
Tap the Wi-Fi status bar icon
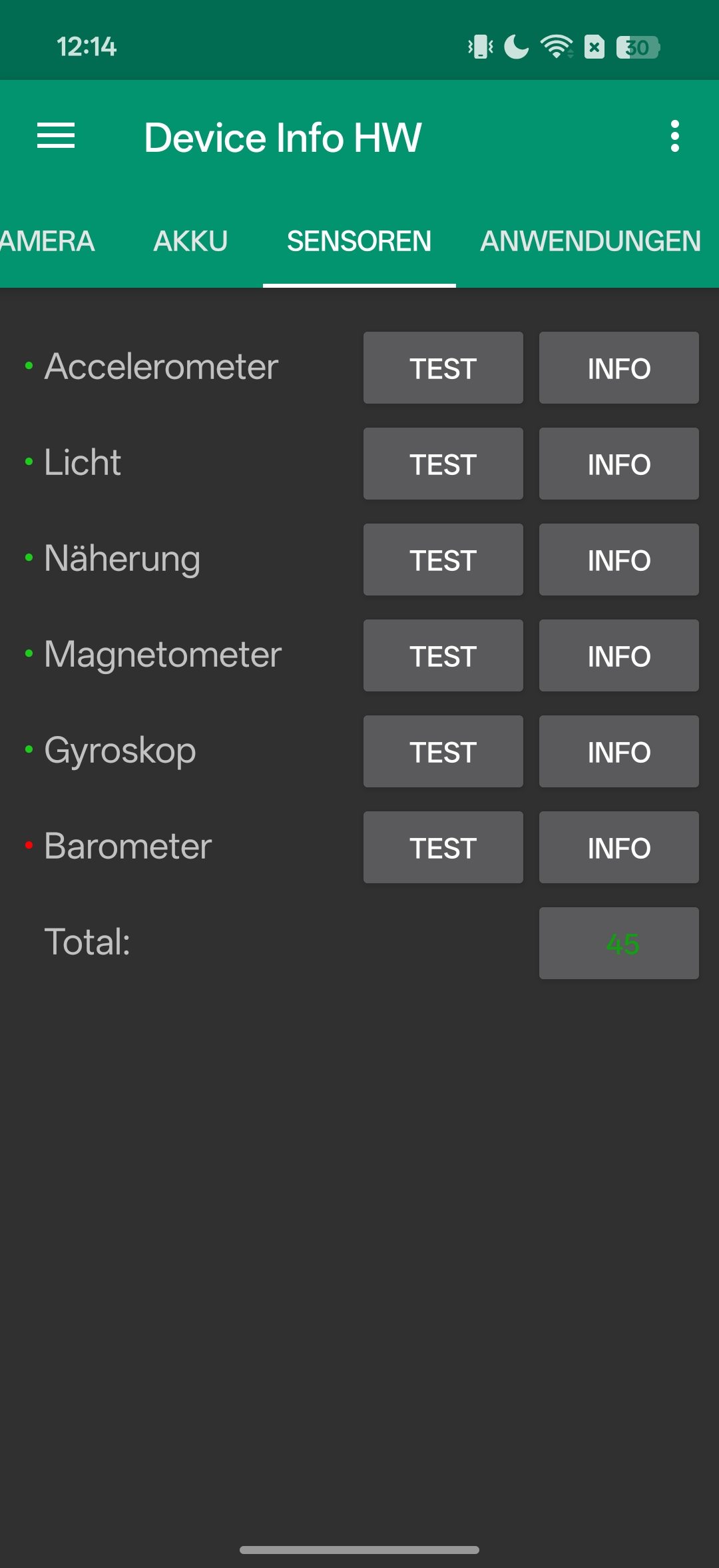click(557, 47)
